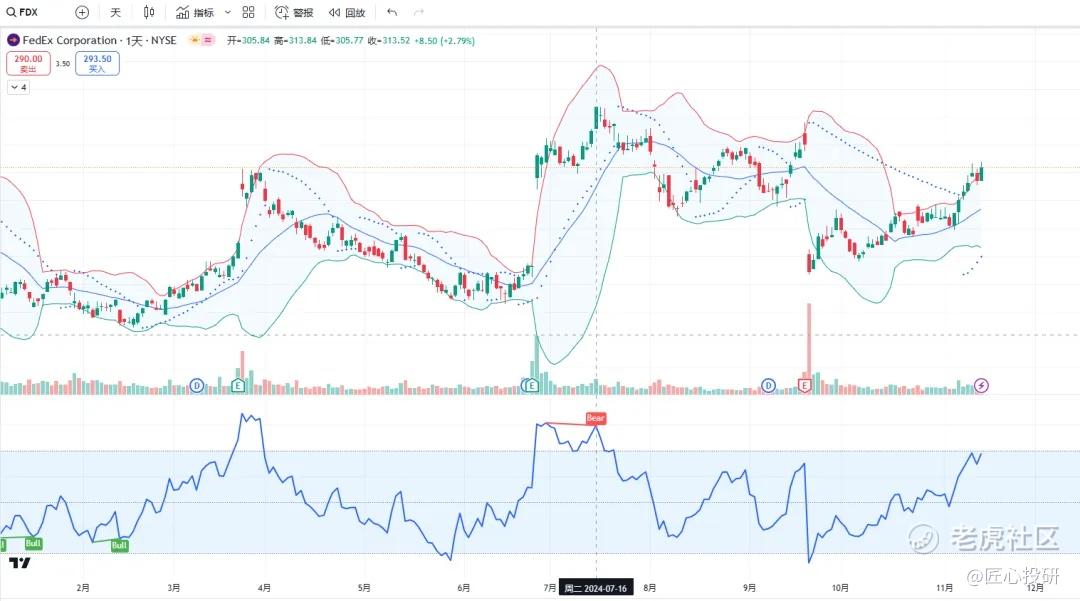Click the 3.50 spread value
The image size is (1080, 601).
pyautogui.click(x=63, y=63)
